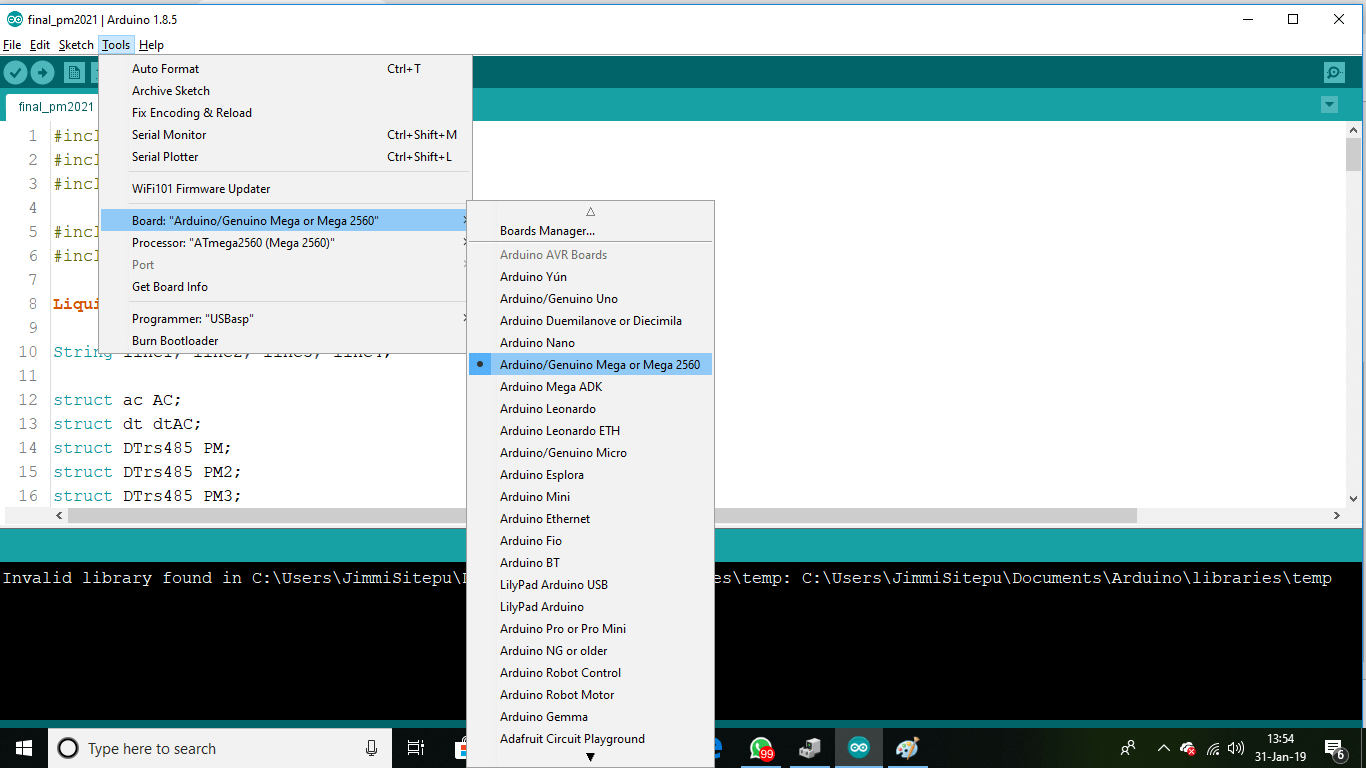Open the Windows Start menu
Viewport: 1366px width, 768px height.
point(24,748)
